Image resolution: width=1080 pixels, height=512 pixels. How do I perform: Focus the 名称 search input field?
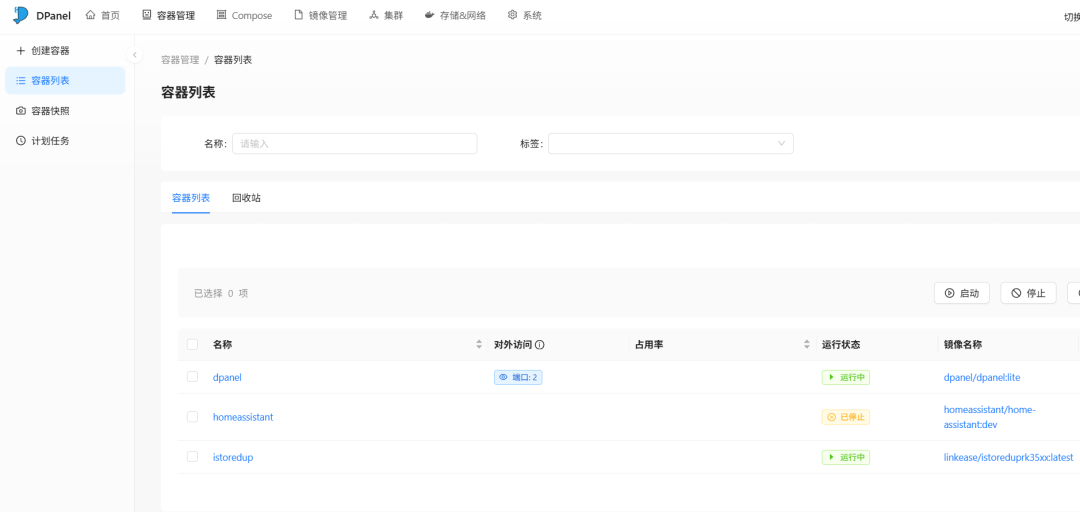point(354,144)
